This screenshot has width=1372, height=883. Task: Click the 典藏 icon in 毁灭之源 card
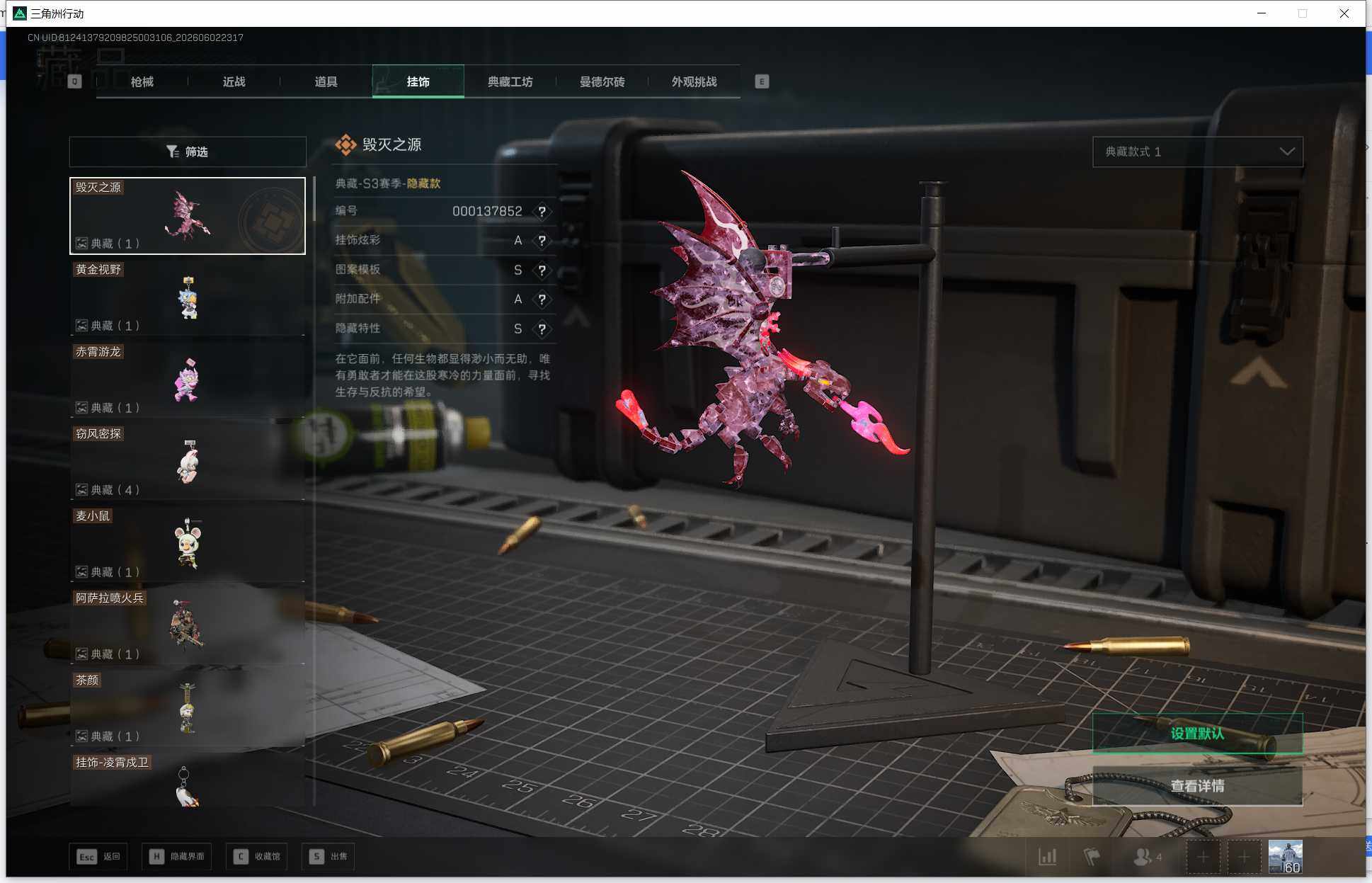click(82, 244)
